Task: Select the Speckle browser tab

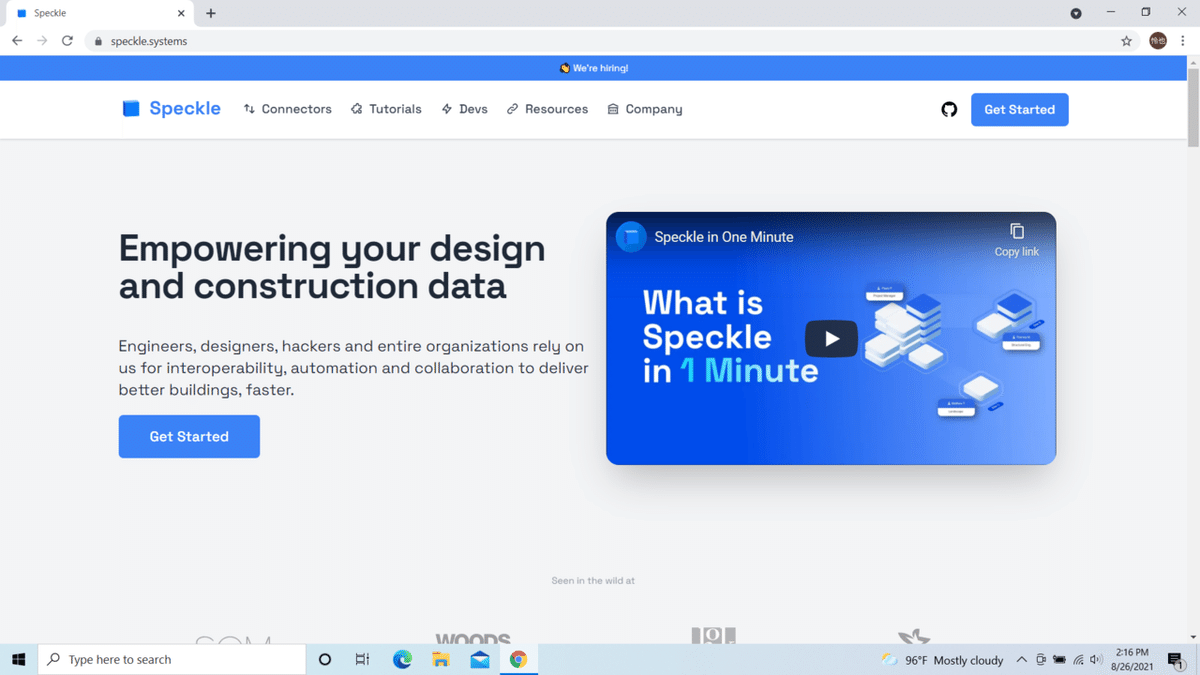Action: (100, 13)
